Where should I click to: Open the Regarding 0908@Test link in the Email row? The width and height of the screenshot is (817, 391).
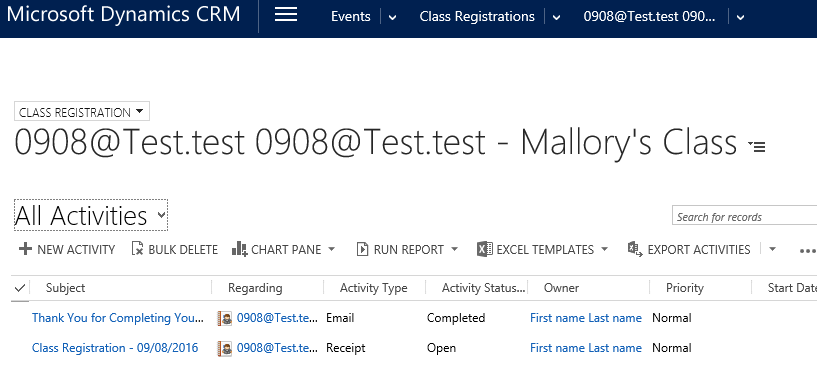tap(277, 318)
